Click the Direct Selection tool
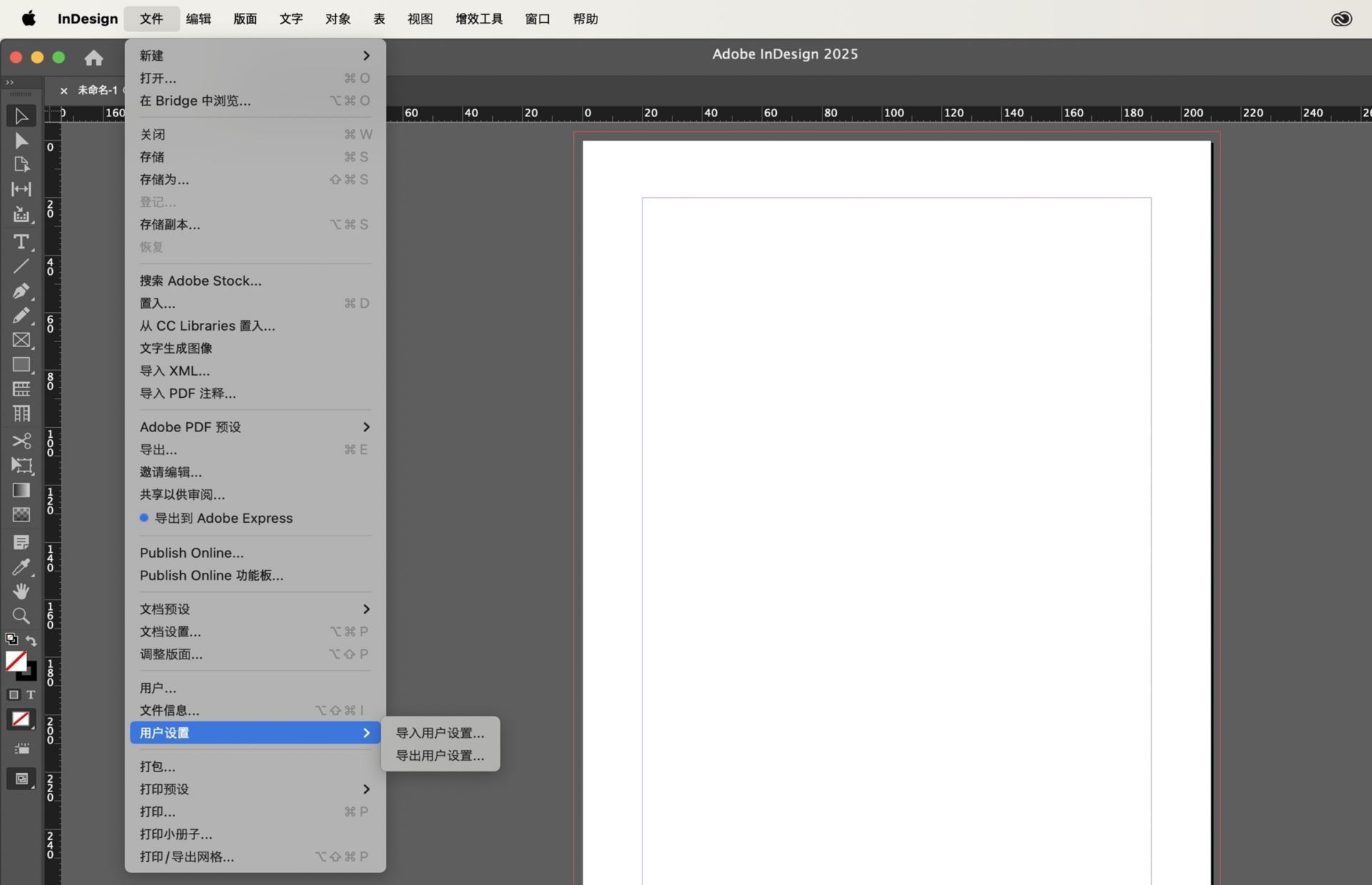The width and height of the screenshot is (1372, 885). click(x=21, y=141)
